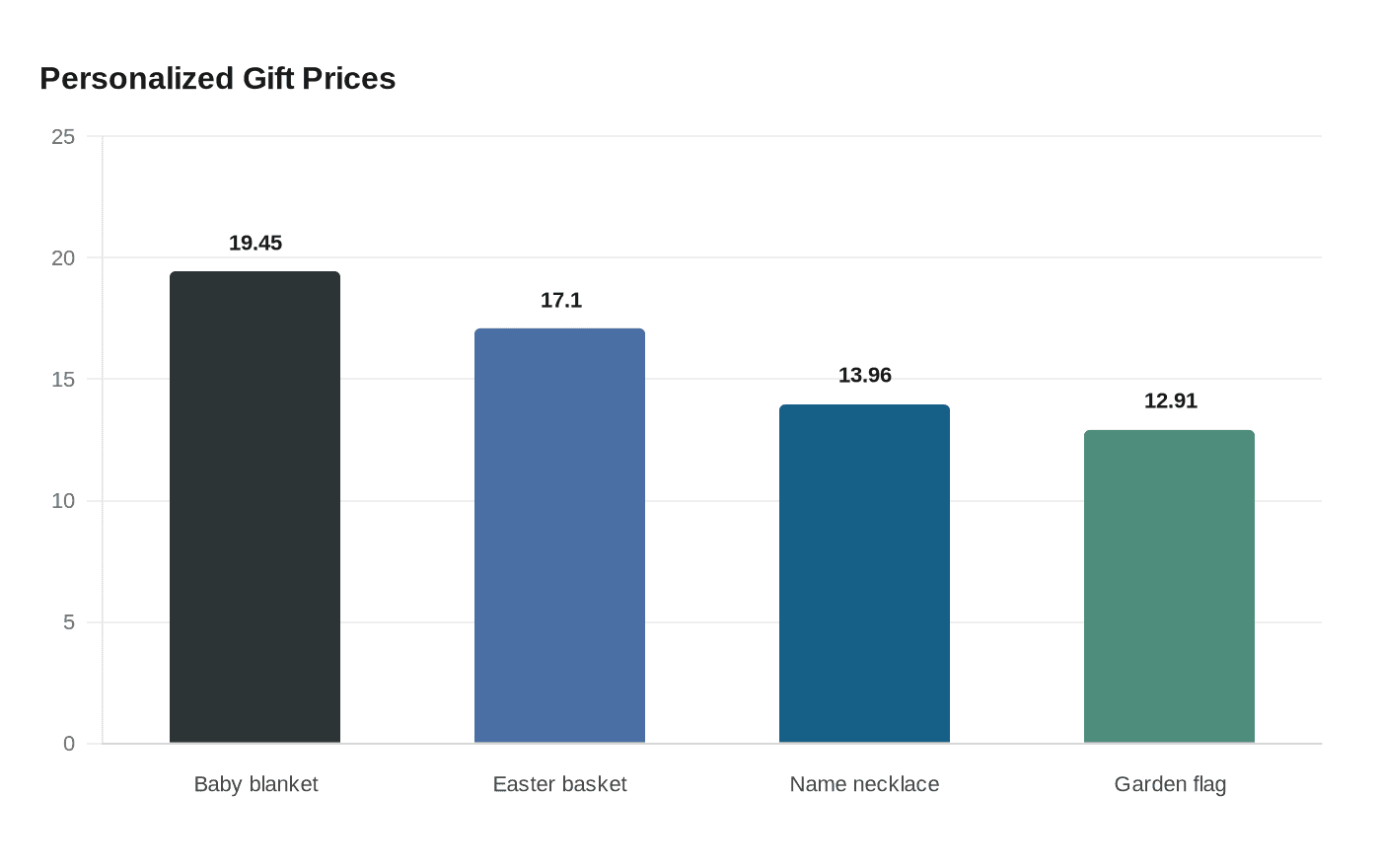Click the "Baby blanket" x-axis label
1381x868 pixels.
tap(255, 784)
